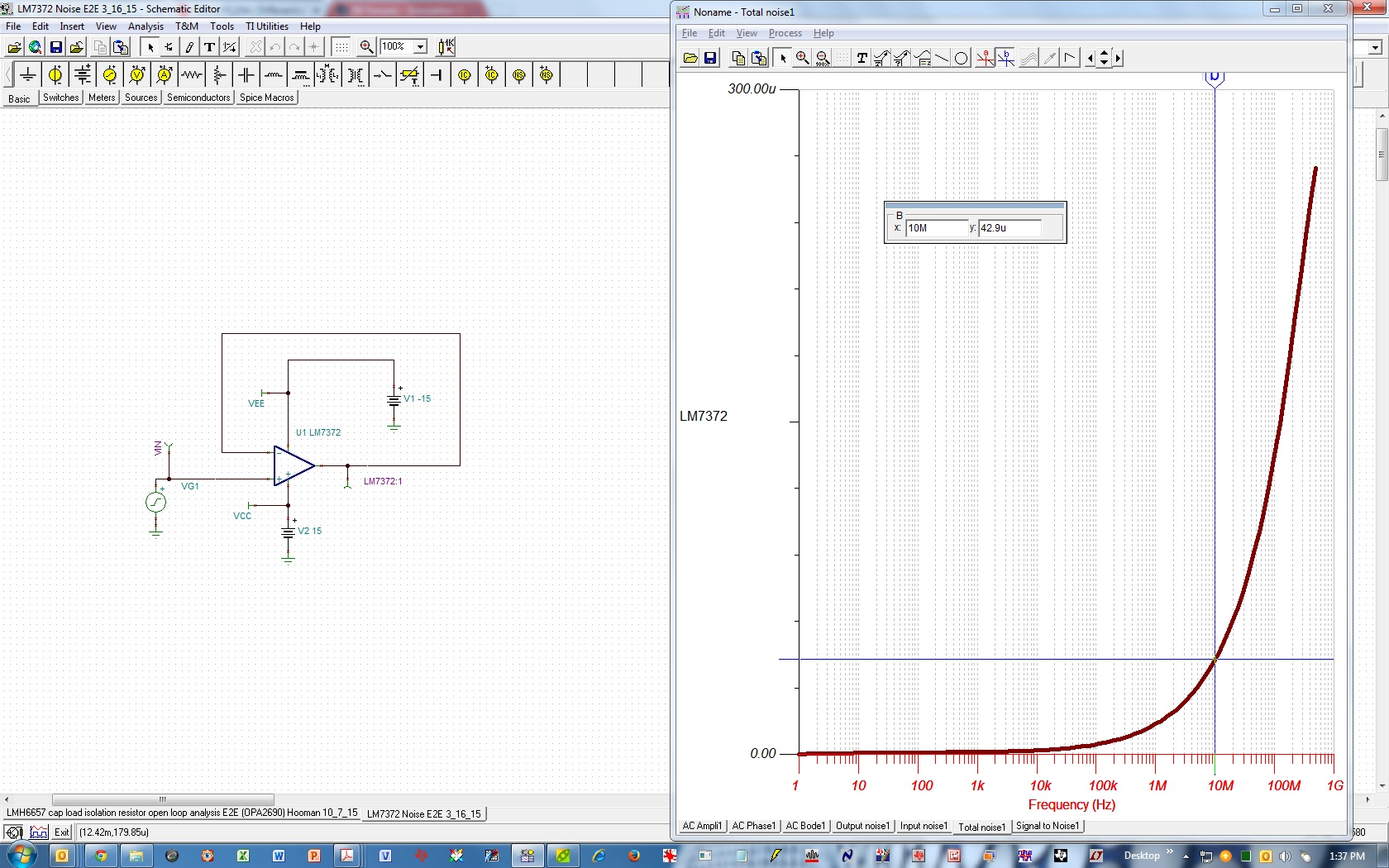Toggle cursor b on the graph
The width and height of the screenshot is (1389, 868).
(x=1005, y=58)
